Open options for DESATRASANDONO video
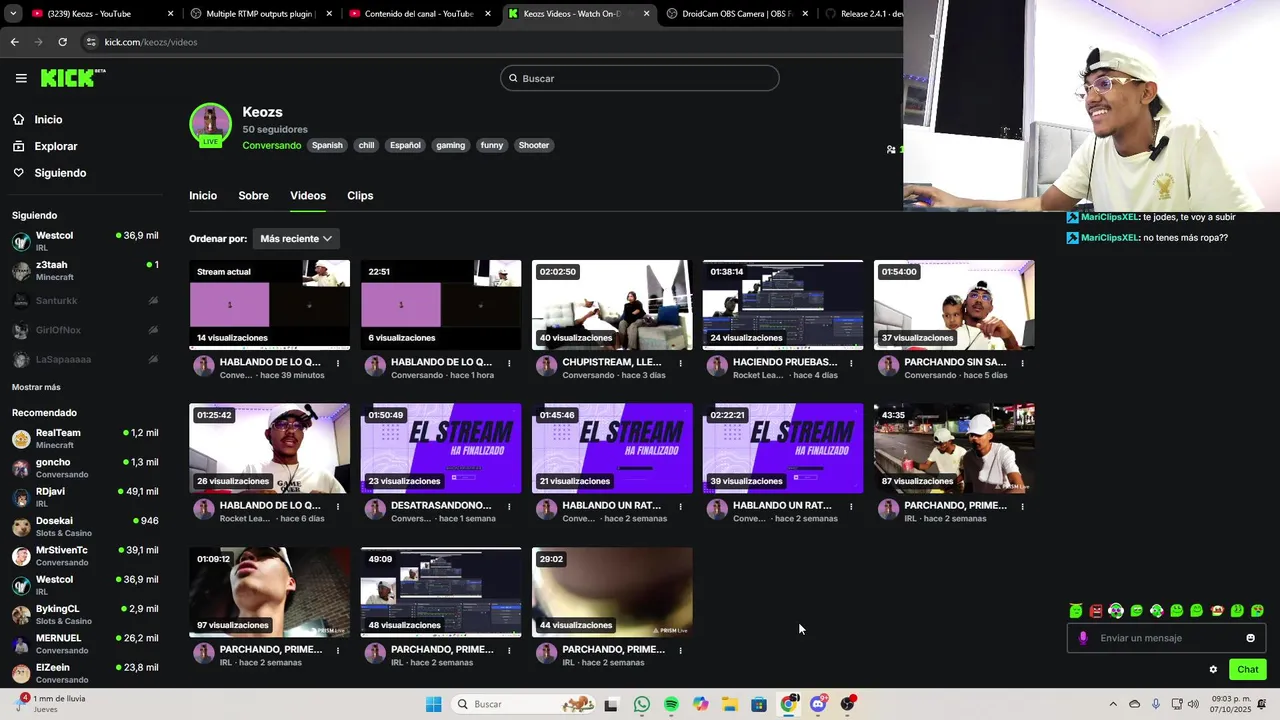1280x720 pixels. tap(509, 506)
